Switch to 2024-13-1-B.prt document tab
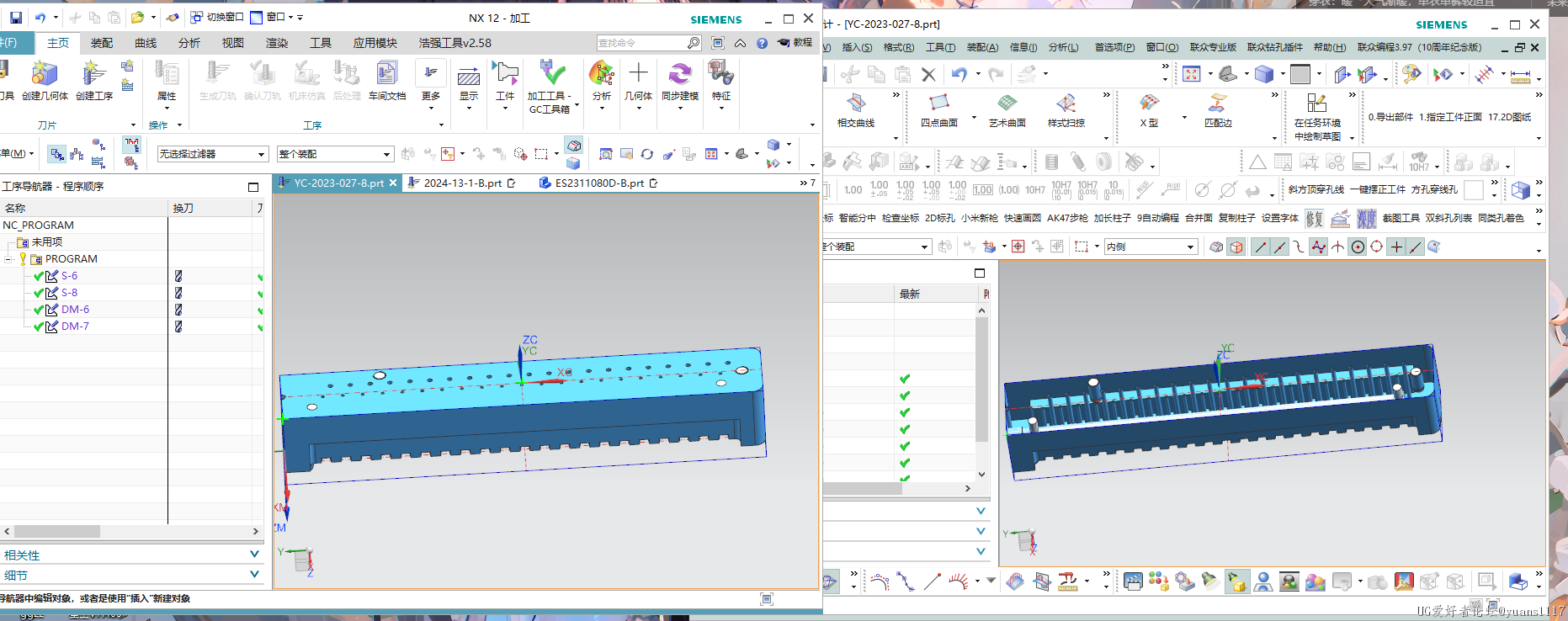This screenshot has height=621, width=1568. 462,183
